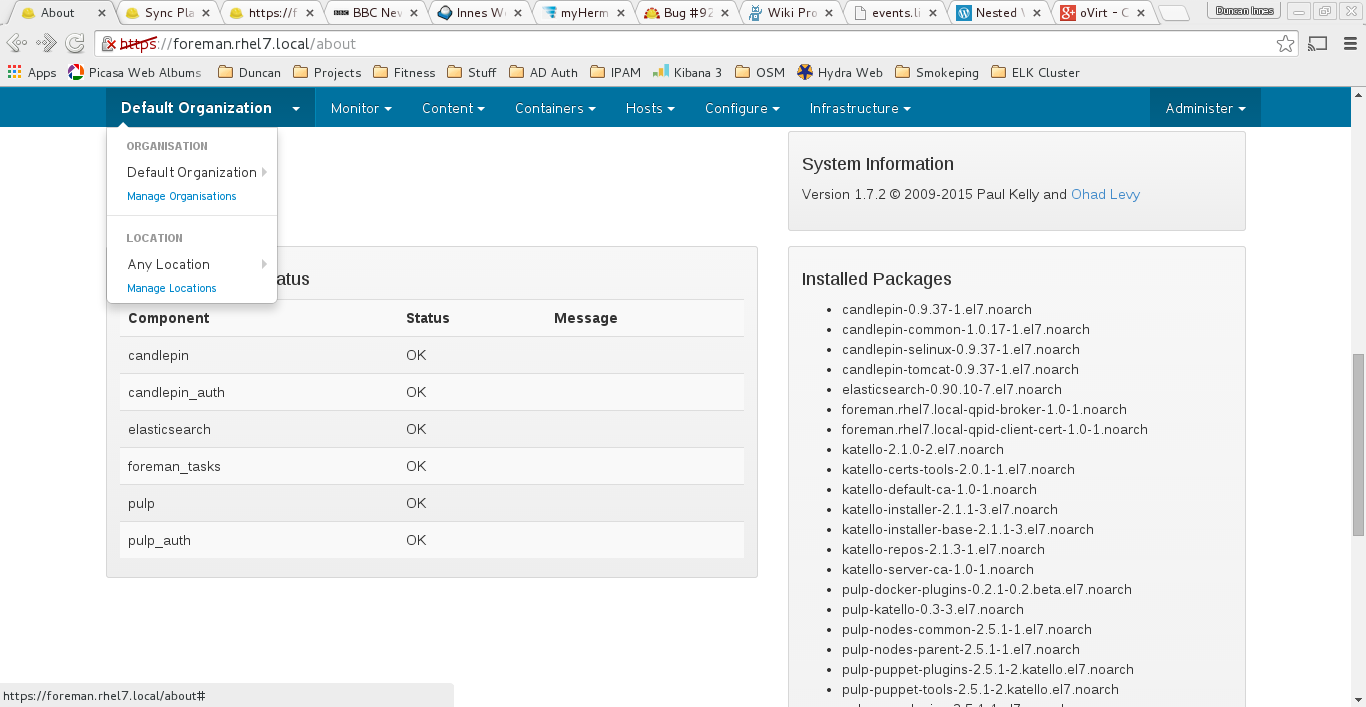Close the BBC News tab
Screen dimensions: 1366x707
(413, 13)
